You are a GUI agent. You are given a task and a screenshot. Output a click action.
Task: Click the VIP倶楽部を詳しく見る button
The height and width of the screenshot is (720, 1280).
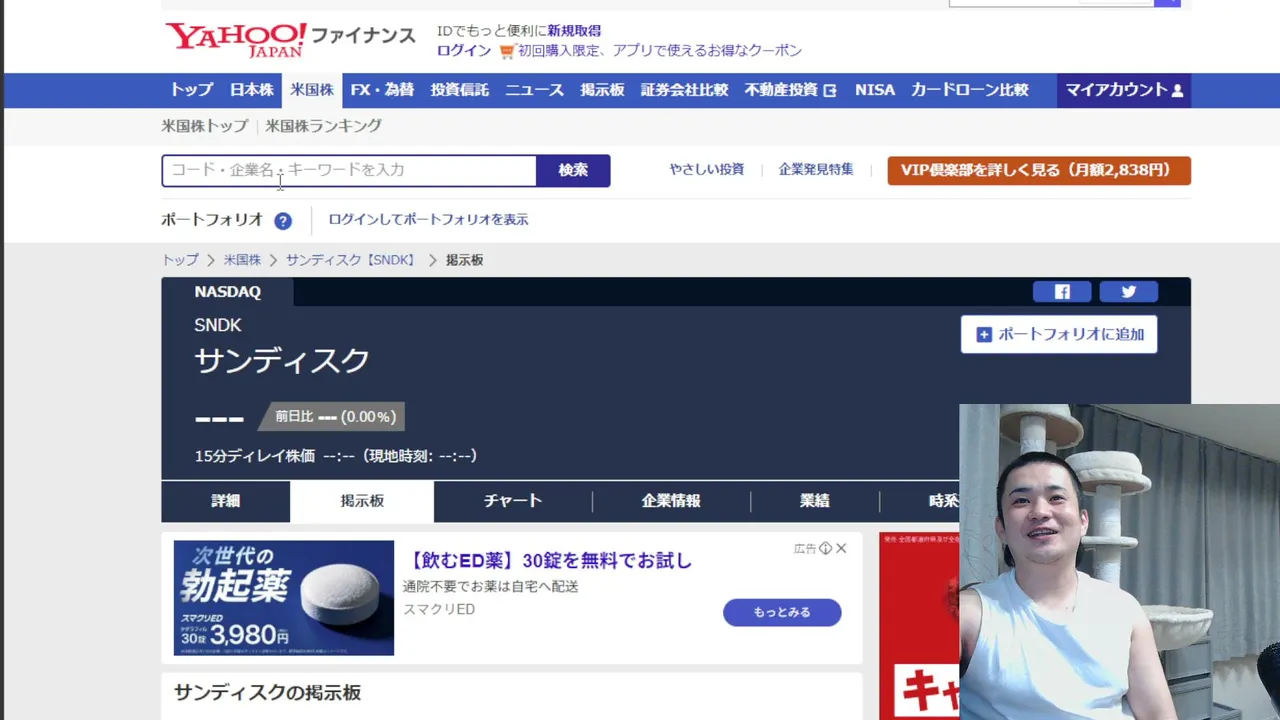click(x=1039, y=170)
